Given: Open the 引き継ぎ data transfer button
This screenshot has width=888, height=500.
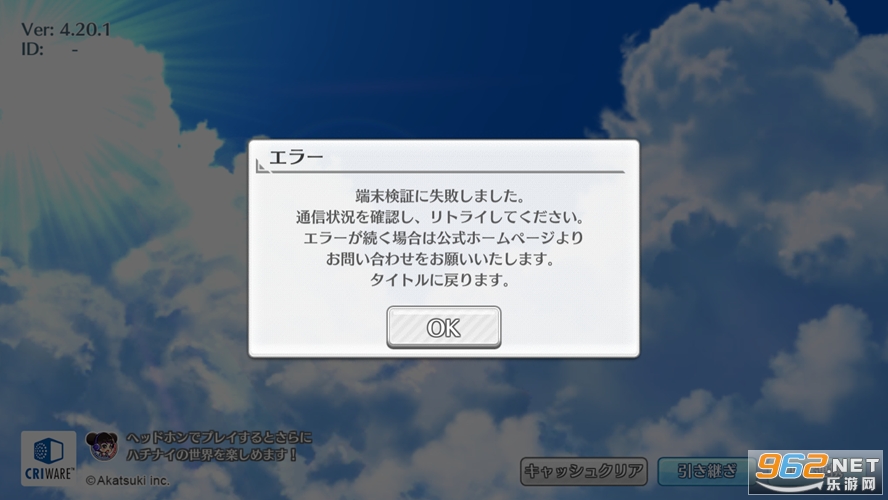Looking at the screenshot, I should (x=703, y=471).
